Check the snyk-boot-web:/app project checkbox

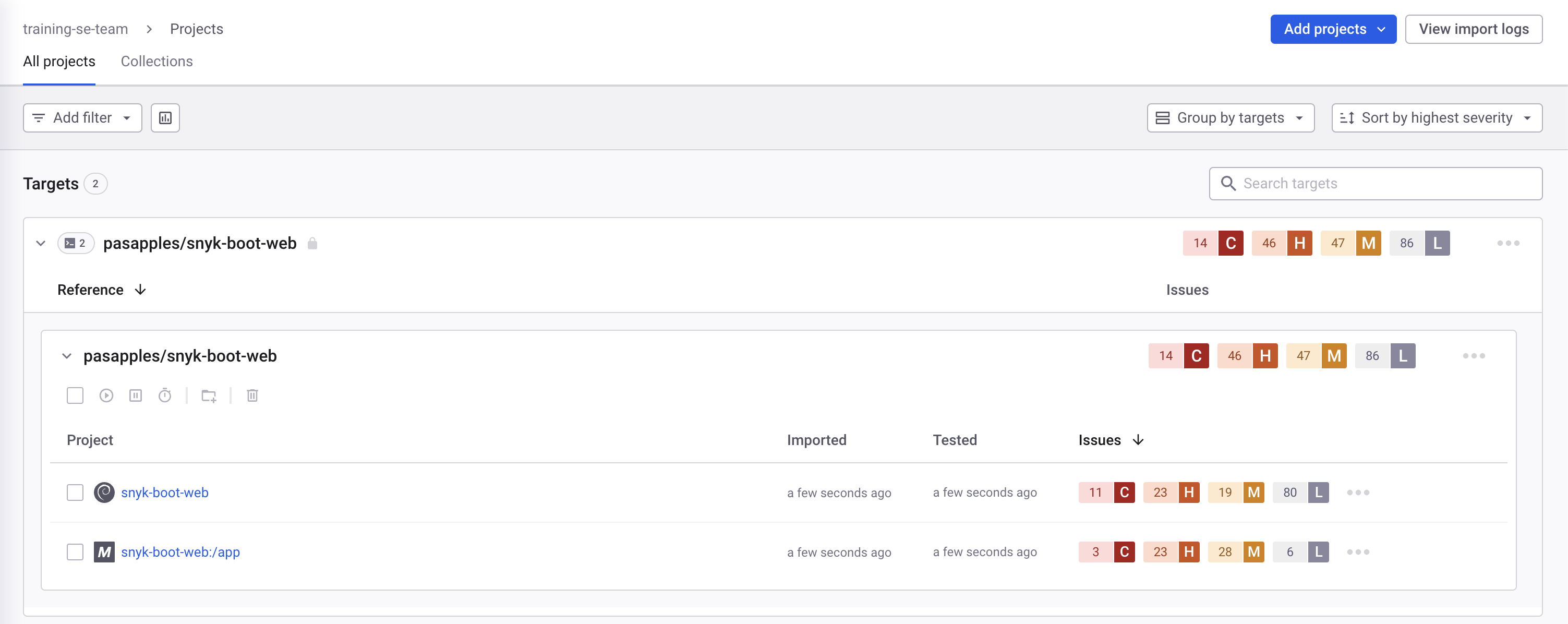pos(75,551)
